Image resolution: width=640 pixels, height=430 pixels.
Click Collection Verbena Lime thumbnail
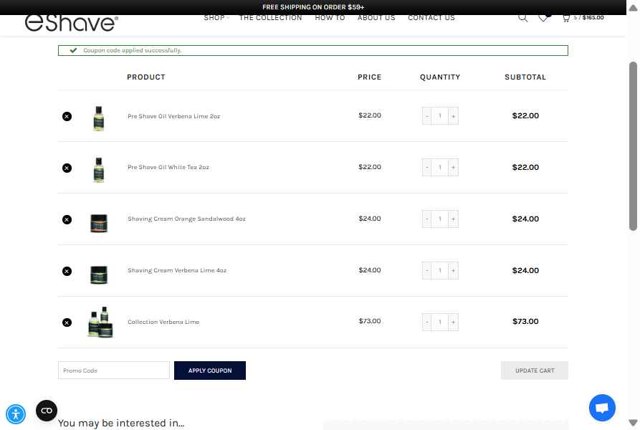tap(100, 322)
